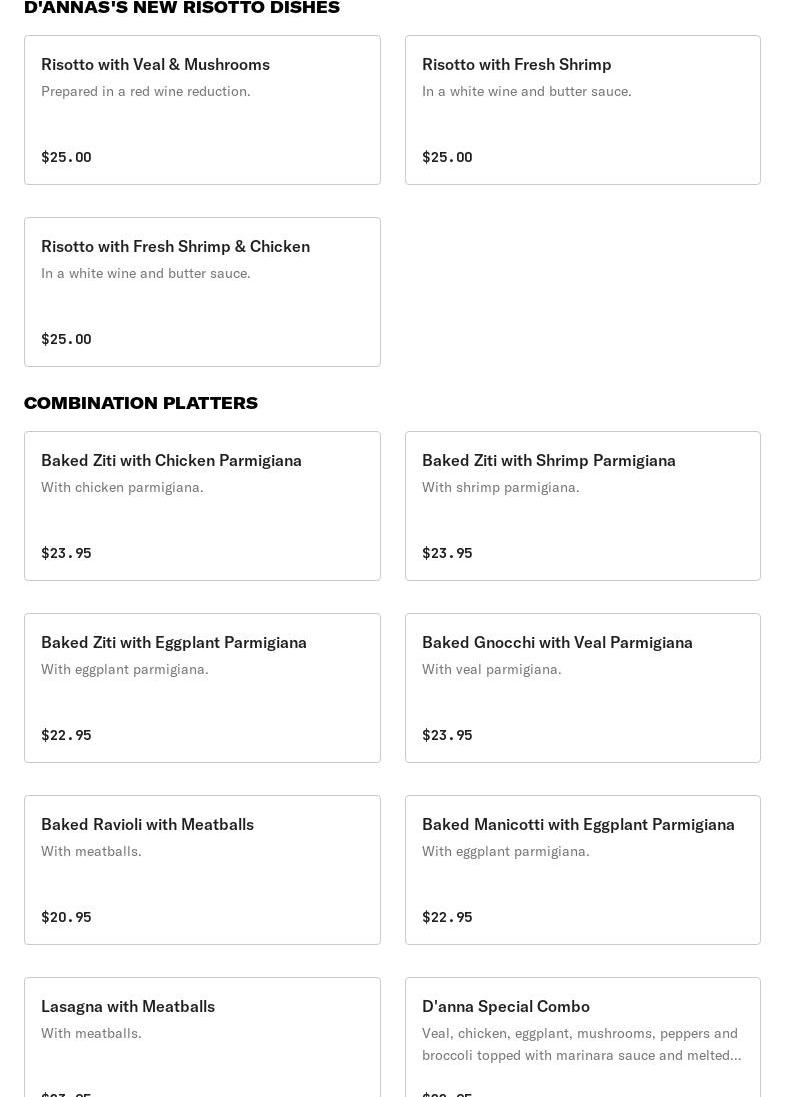Select Baked Ziti with Shrimp Parmigiana
This screenshot has width=785, height=1097.
click(x=582, y=506)
